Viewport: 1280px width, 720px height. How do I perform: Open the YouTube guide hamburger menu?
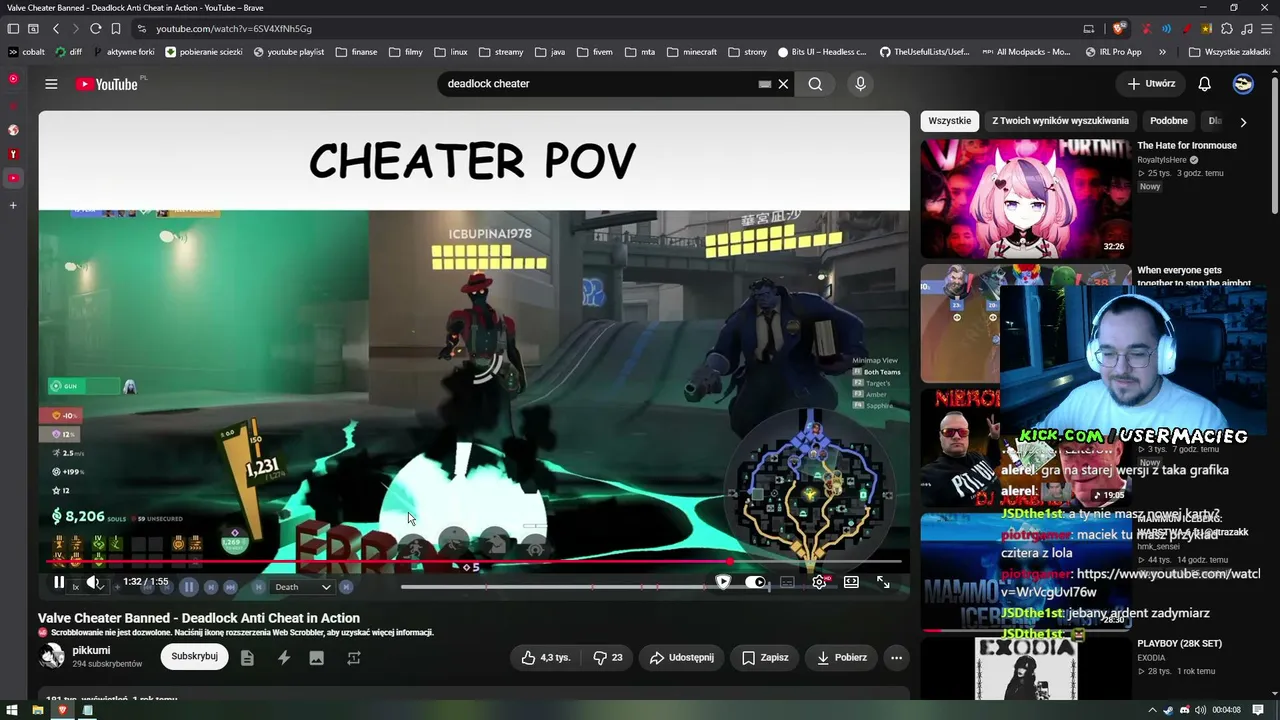51,84
